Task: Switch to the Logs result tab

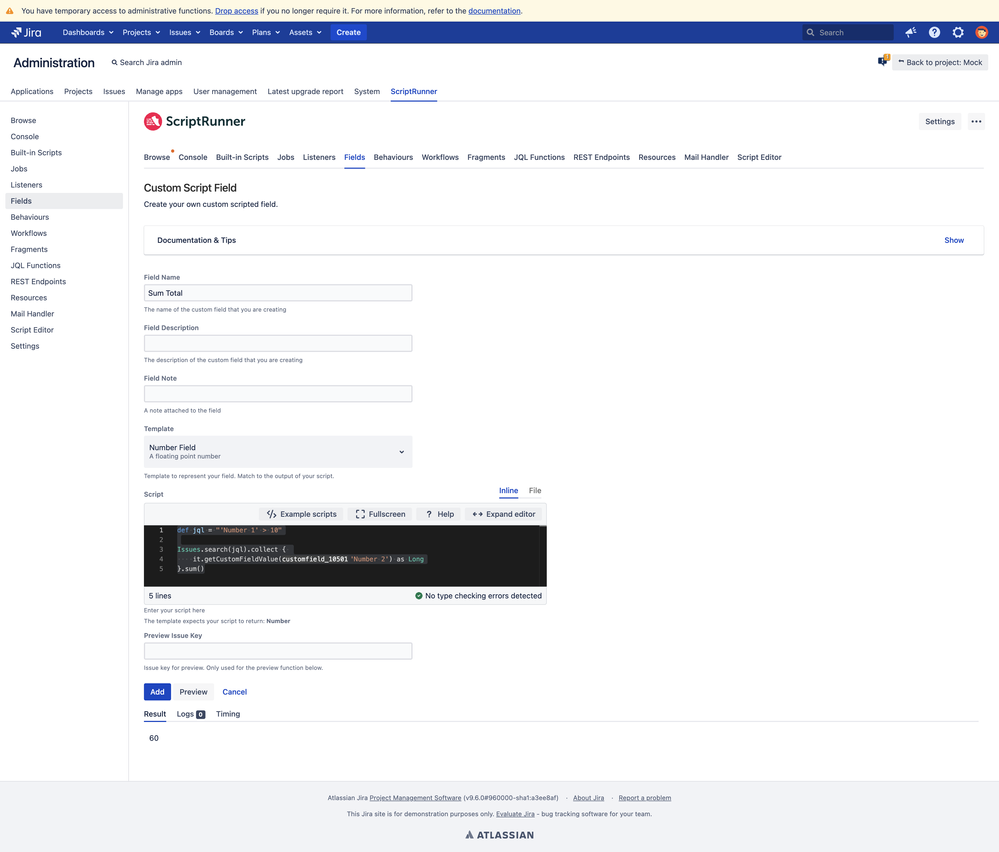Action: [x=190, y=714]
